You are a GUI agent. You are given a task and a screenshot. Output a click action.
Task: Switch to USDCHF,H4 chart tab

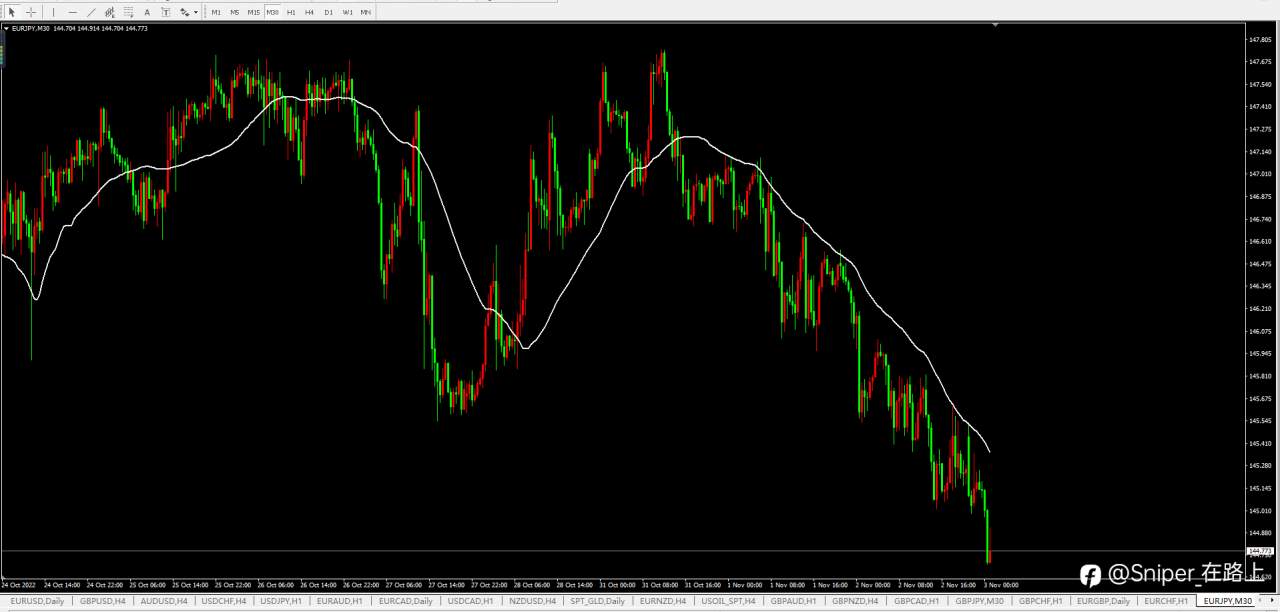tap(224, 601)
